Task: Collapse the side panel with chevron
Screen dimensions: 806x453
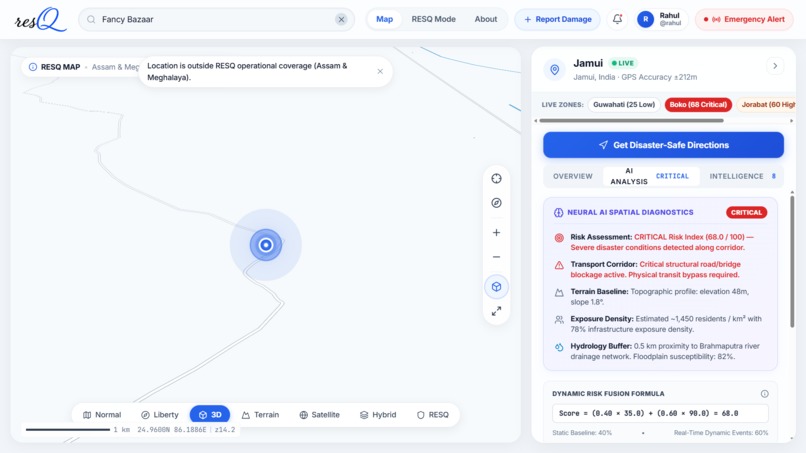Action: [775, 66]
